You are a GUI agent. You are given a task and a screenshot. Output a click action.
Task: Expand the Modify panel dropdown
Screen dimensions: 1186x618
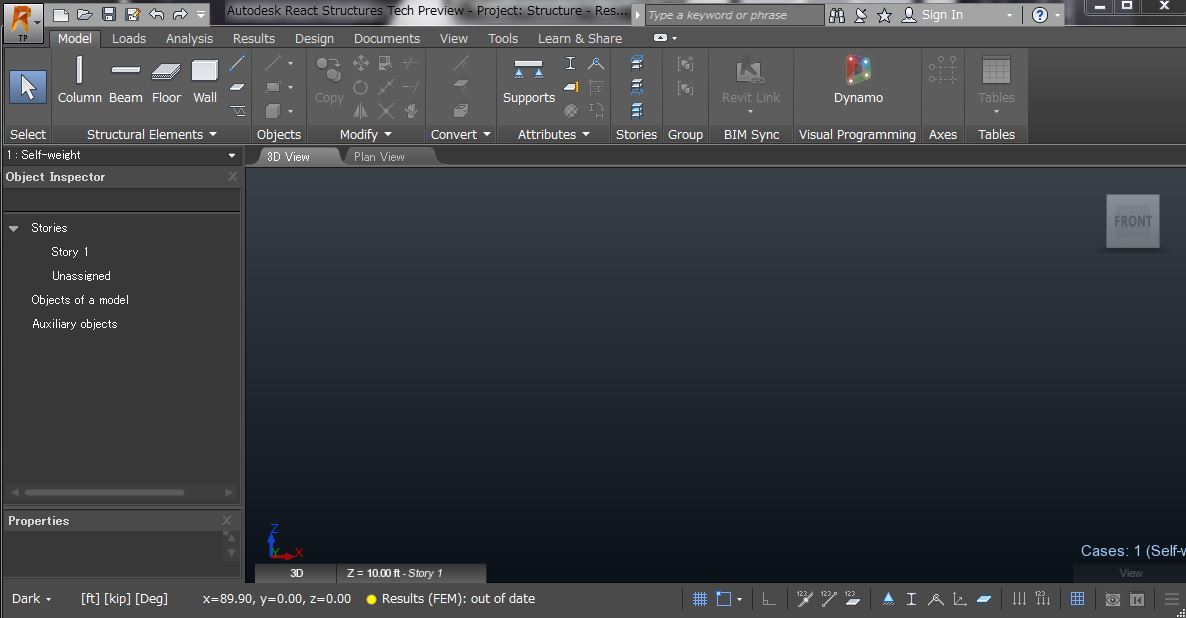tap(388, 134)
